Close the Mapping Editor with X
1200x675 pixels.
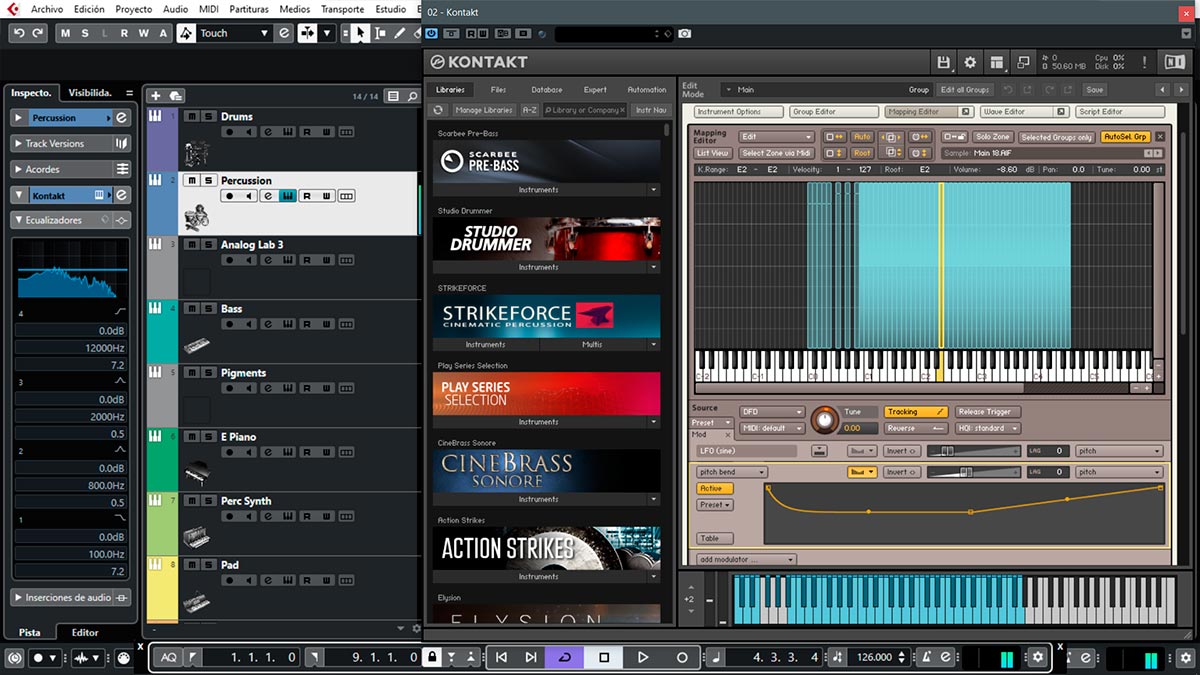[x=1160, y=136]
